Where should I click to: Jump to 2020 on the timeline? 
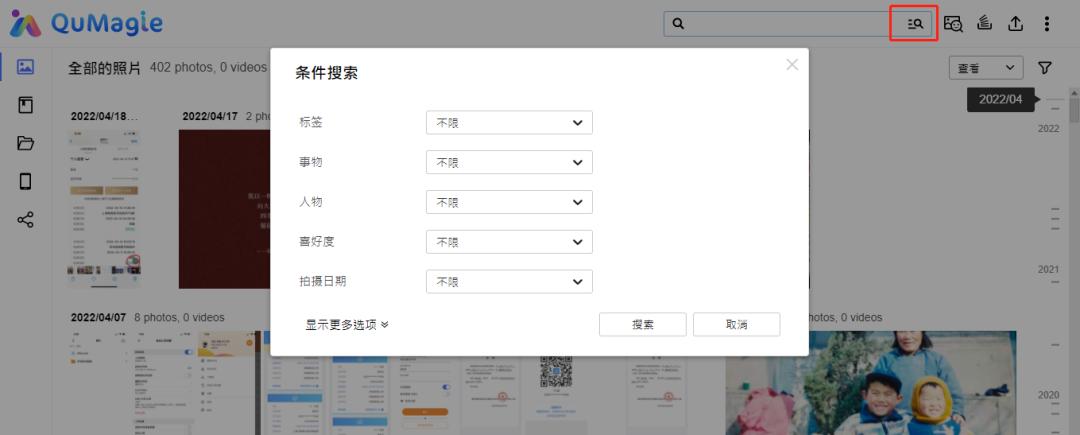tap(1048, 395)
